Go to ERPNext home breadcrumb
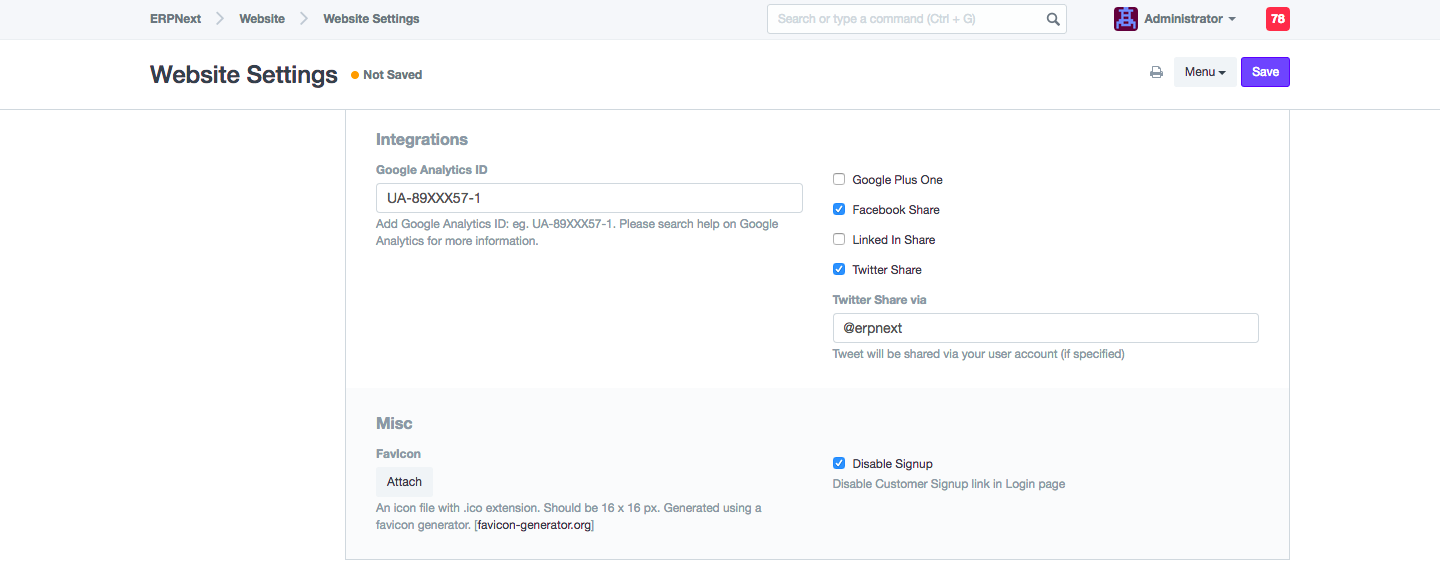Viewport: 1440px width, 576px height. tap(176, 19)
